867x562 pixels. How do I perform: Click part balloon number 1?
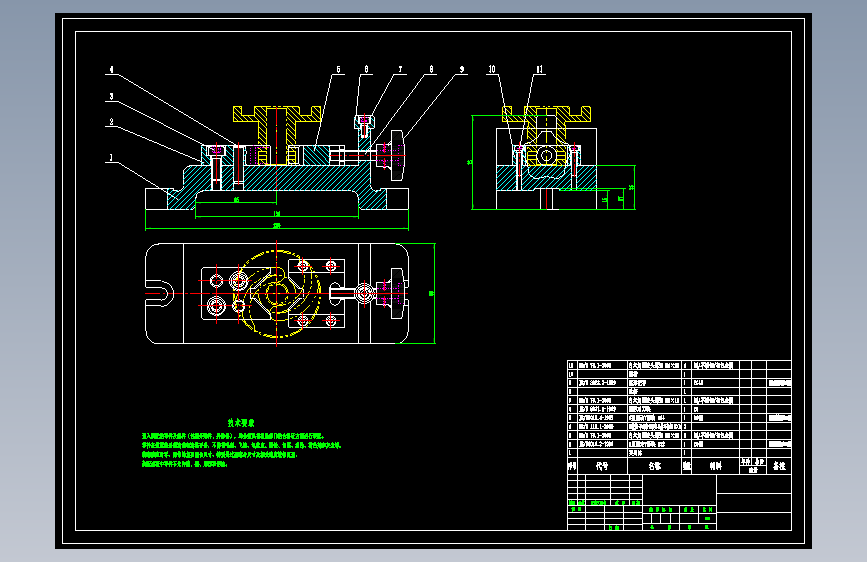[111, 158]
